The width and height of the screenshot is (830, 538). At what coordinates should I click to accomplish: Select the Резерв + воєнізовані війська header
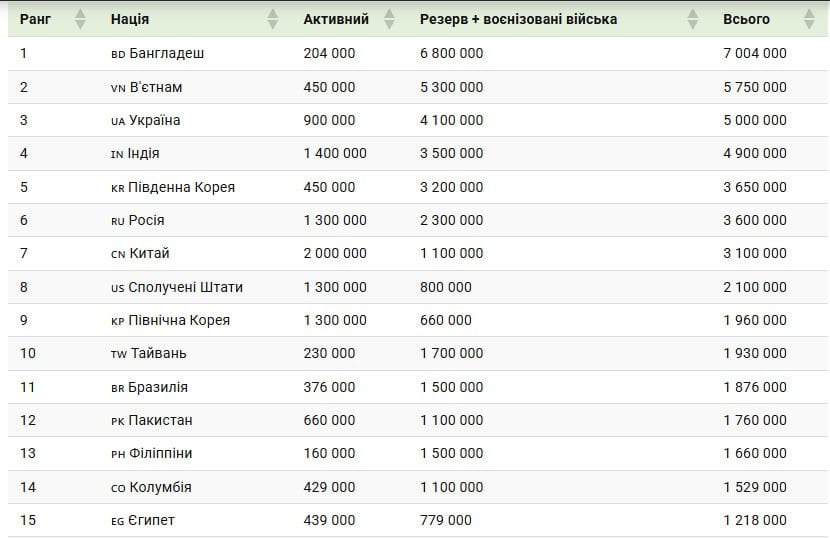(x=518, y=19)
